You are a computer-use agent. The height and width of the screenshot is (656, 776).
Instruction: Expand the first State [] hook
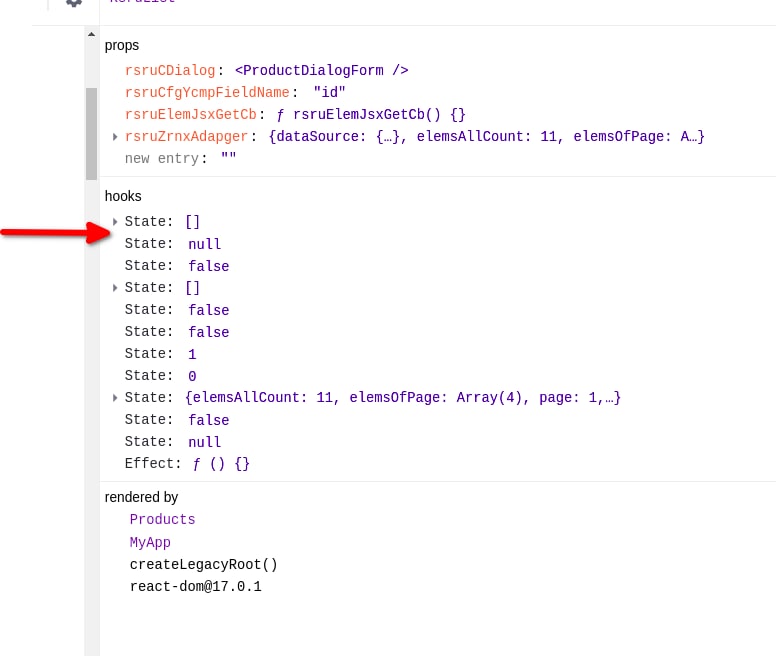tap(116, 222)
